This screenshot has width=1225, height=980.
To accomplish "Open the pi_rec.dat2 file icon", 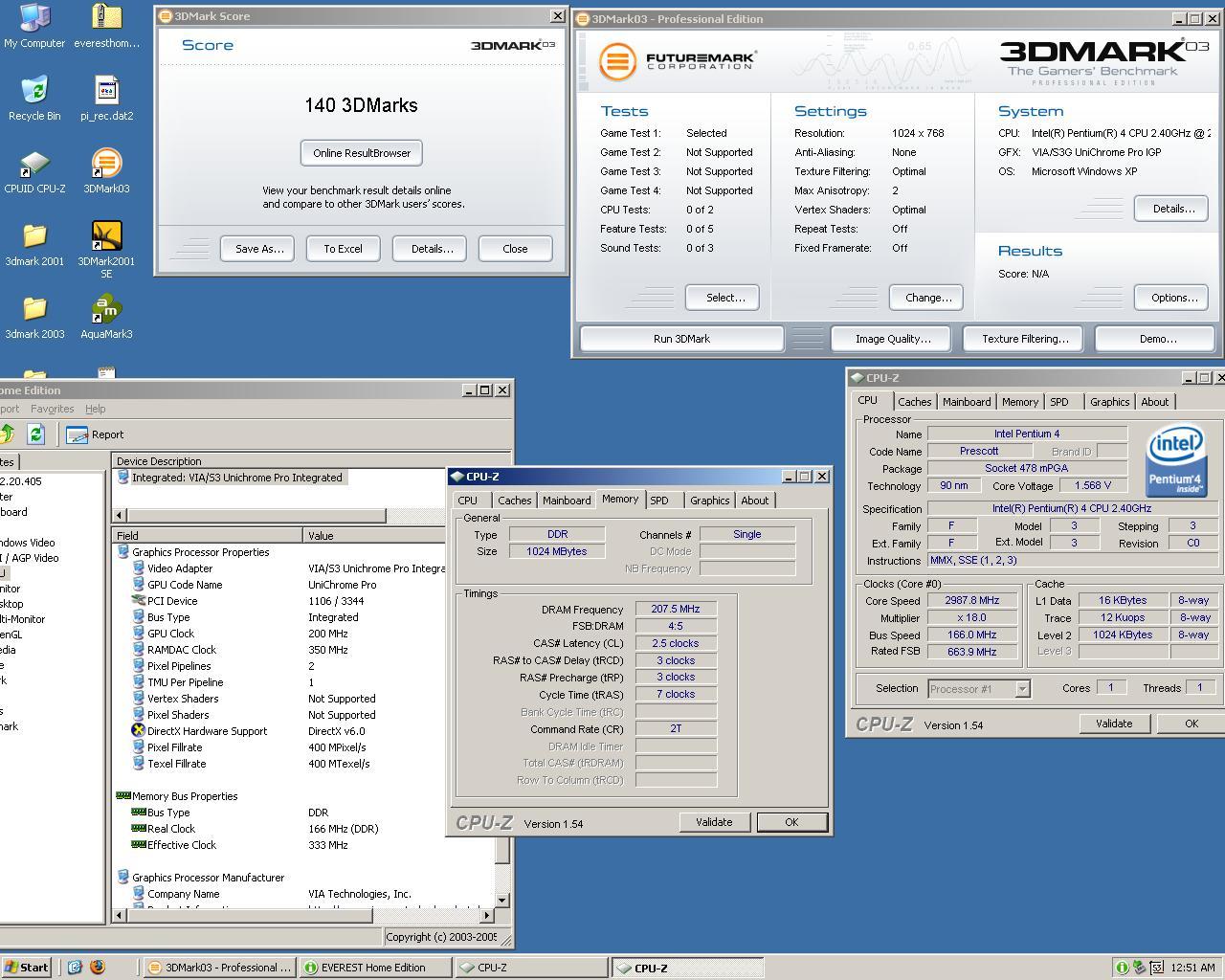I will point(106,99).
